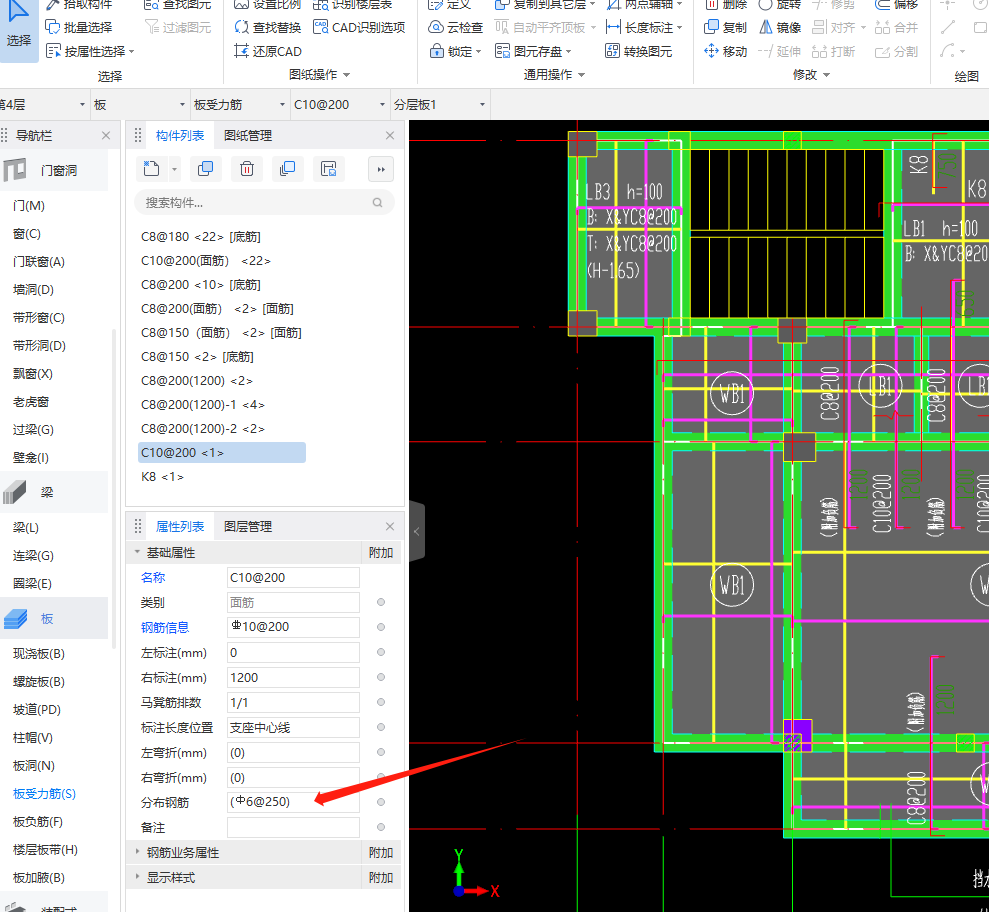
Task: Click the 分布钢筋 value field
Action: pyautogui.click(x=293, y=802)
